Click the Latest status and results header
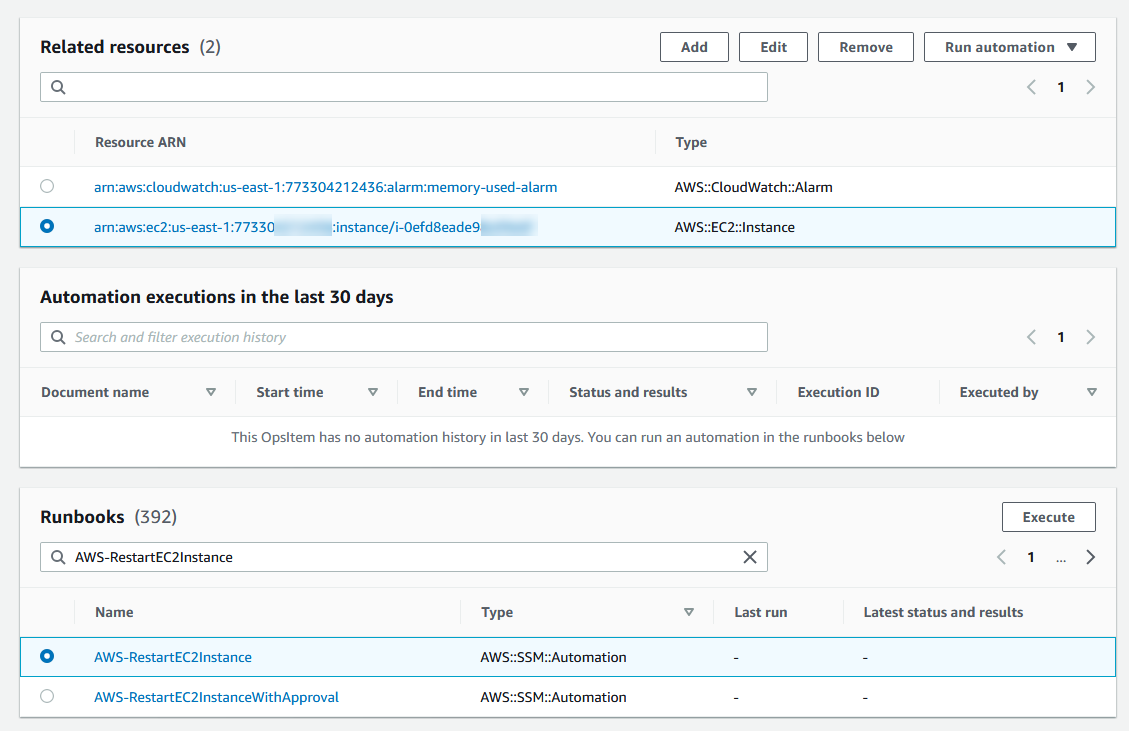 click(943, 612)
